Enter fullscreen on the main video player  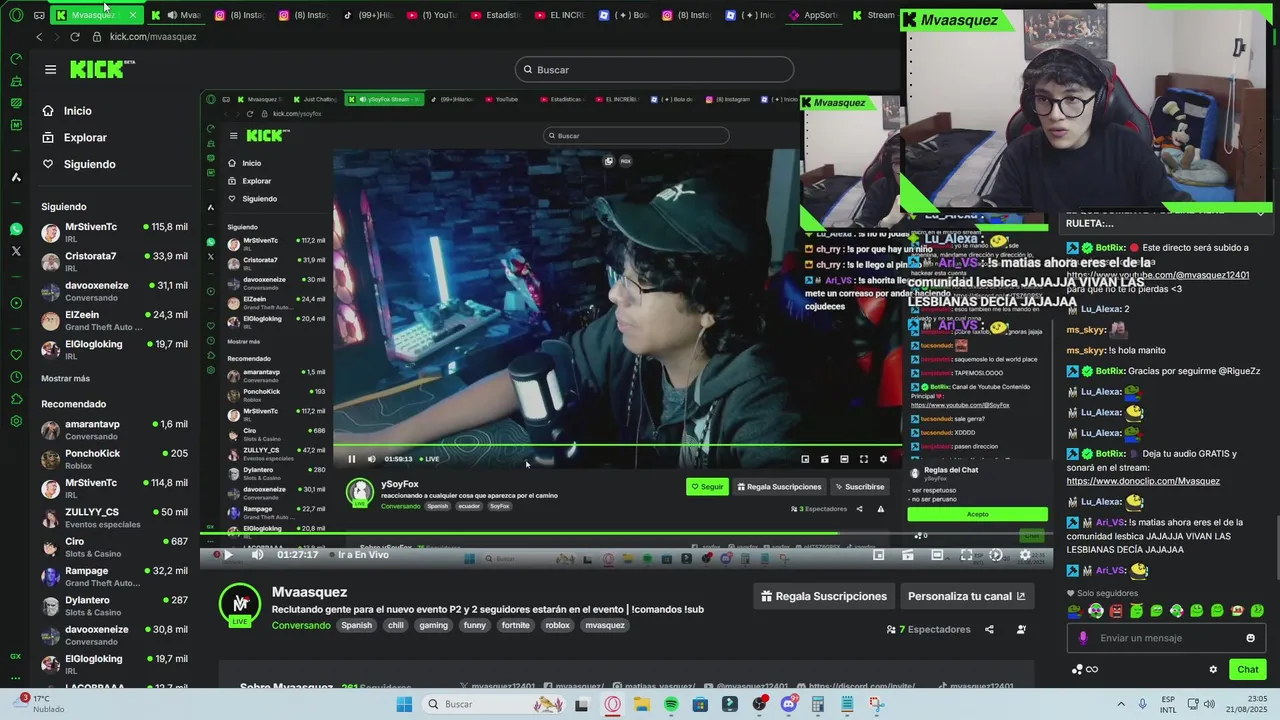(966, 555)
